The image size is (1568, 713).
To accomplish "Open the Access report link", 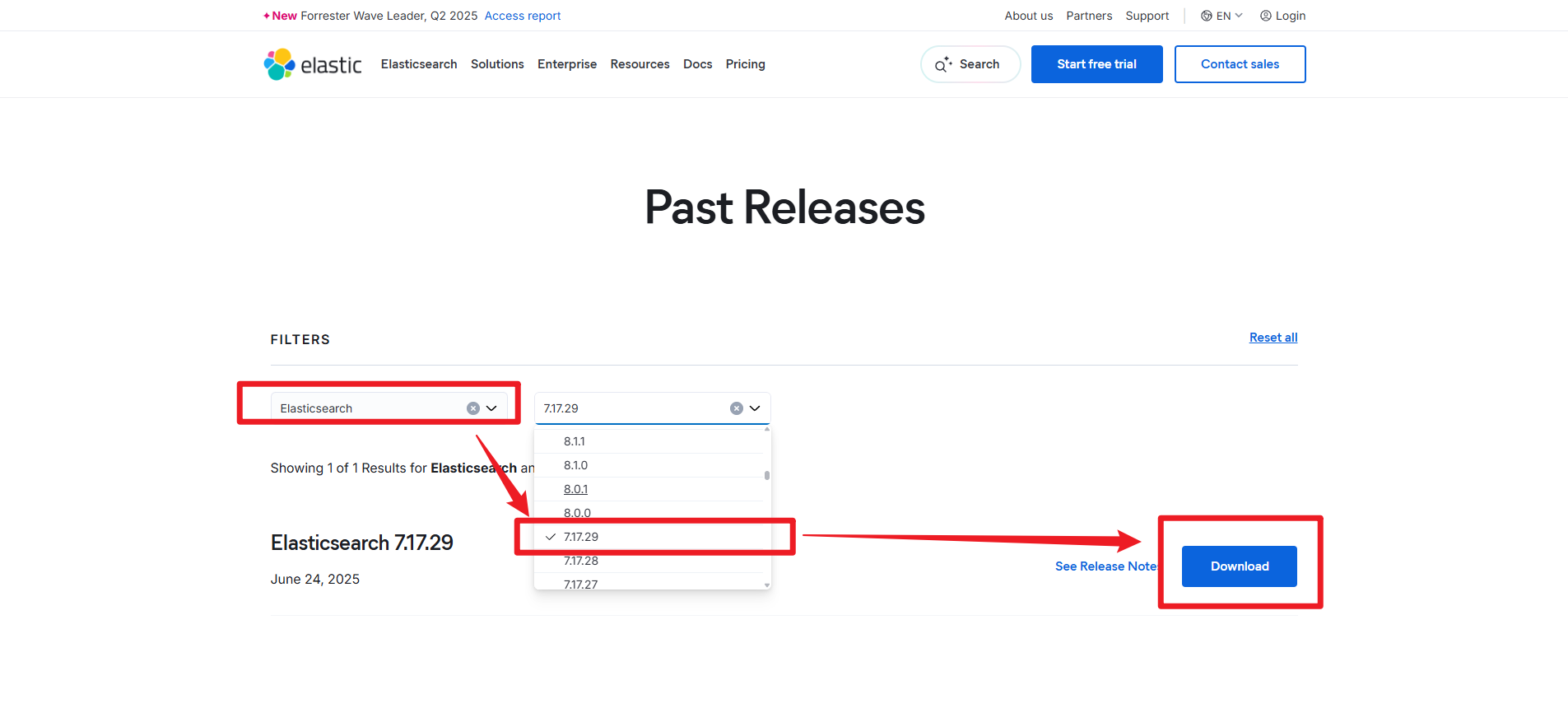I will (523, 16).
